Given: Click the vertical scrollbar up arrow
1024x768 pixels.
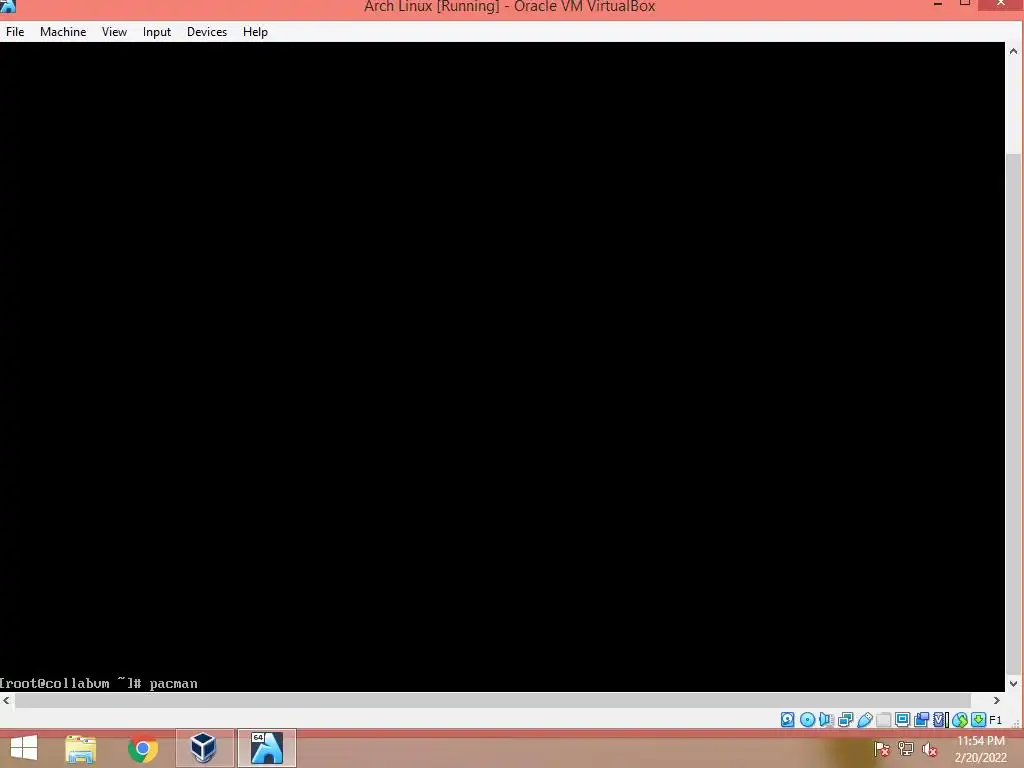Looking at the screenshot, I should 1014,51.
